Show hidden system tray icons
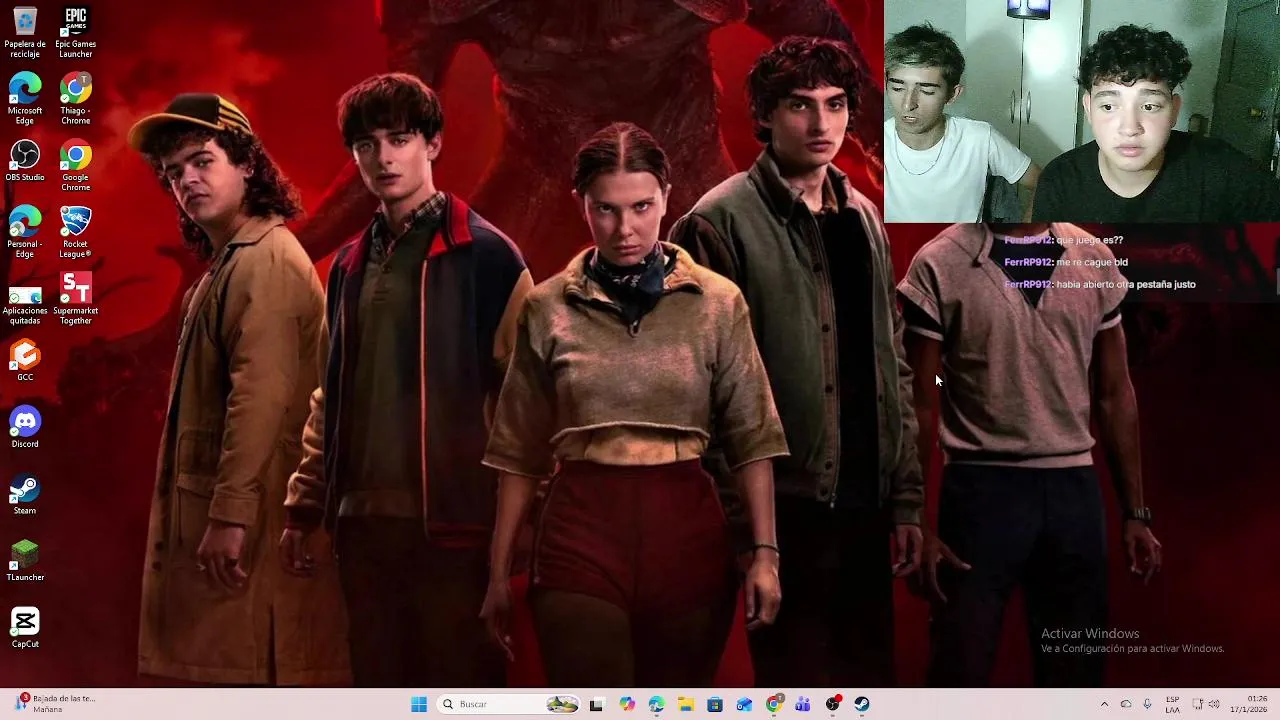Image resolution: width=1280 pixels, height=720 pixels. 1104,704
